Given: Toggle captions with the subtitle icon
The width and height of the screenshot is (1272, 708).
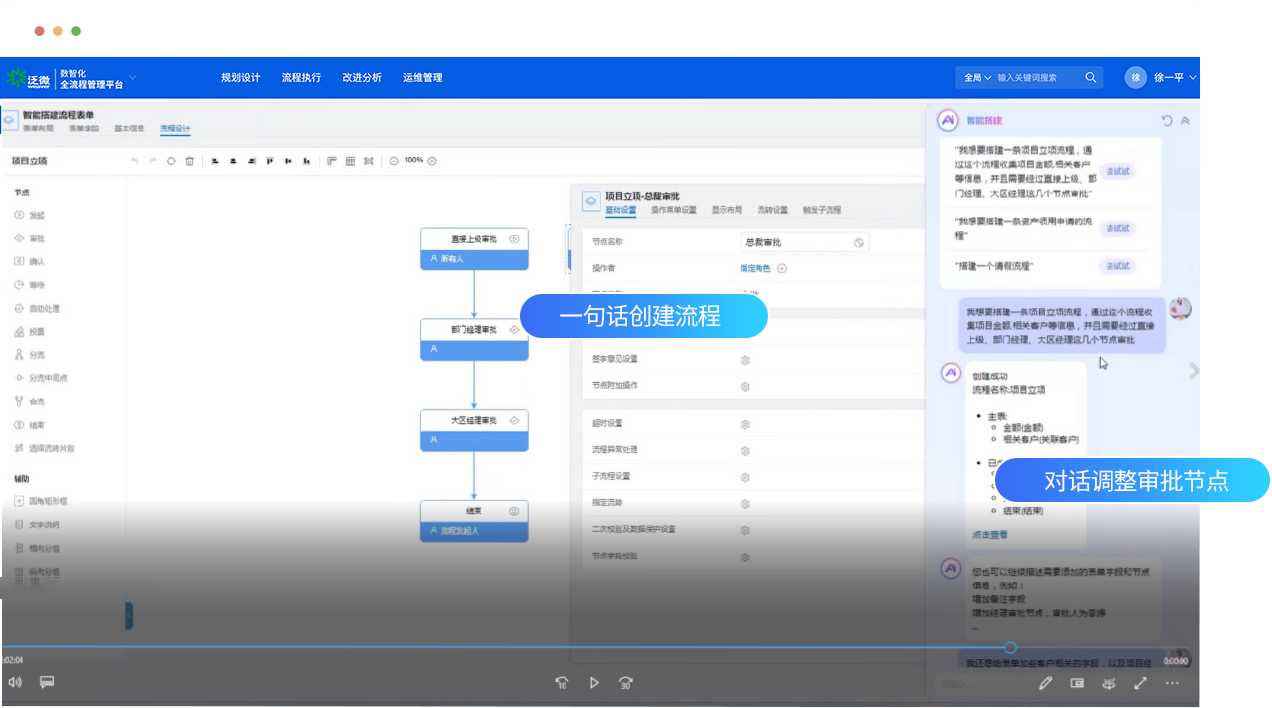Looking at the screenshot, I should point(46,683).
